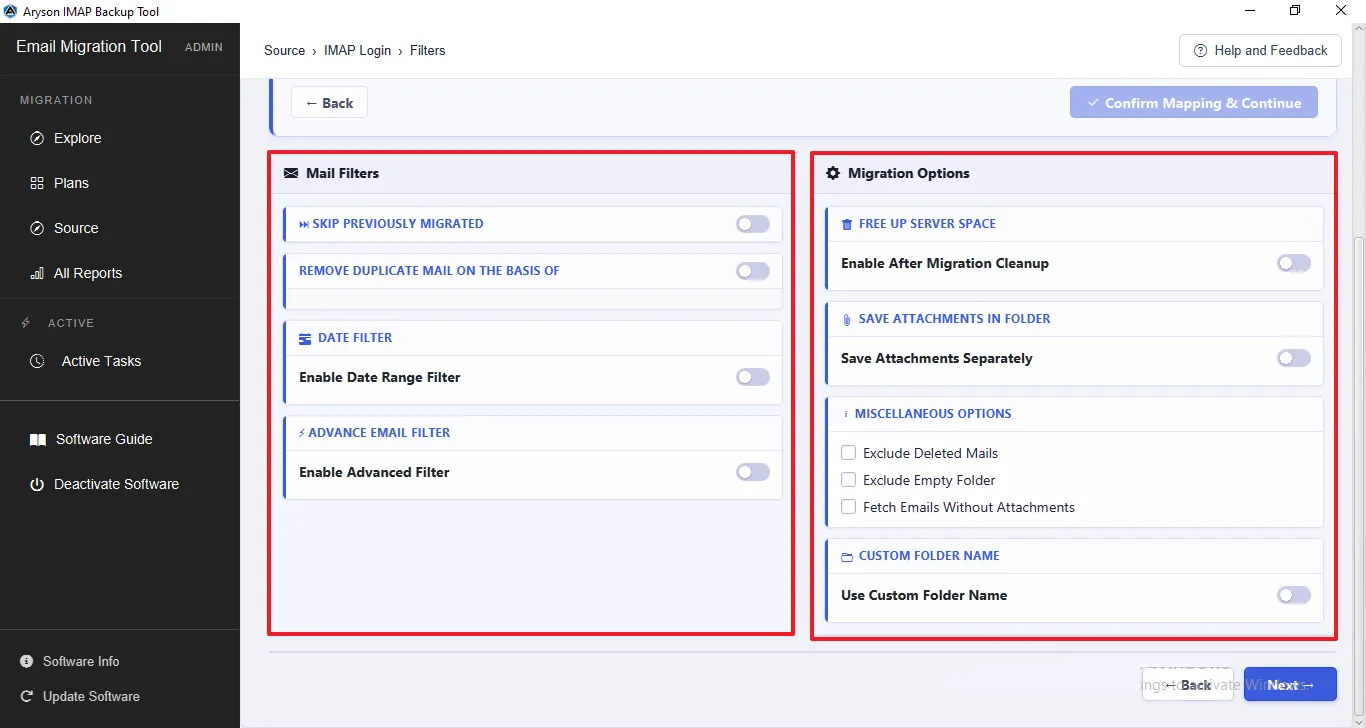Viewport: 1366px width, 728px height.
Task: Click the Explore compass icon in sidebar
Action: tap(37, 138)
